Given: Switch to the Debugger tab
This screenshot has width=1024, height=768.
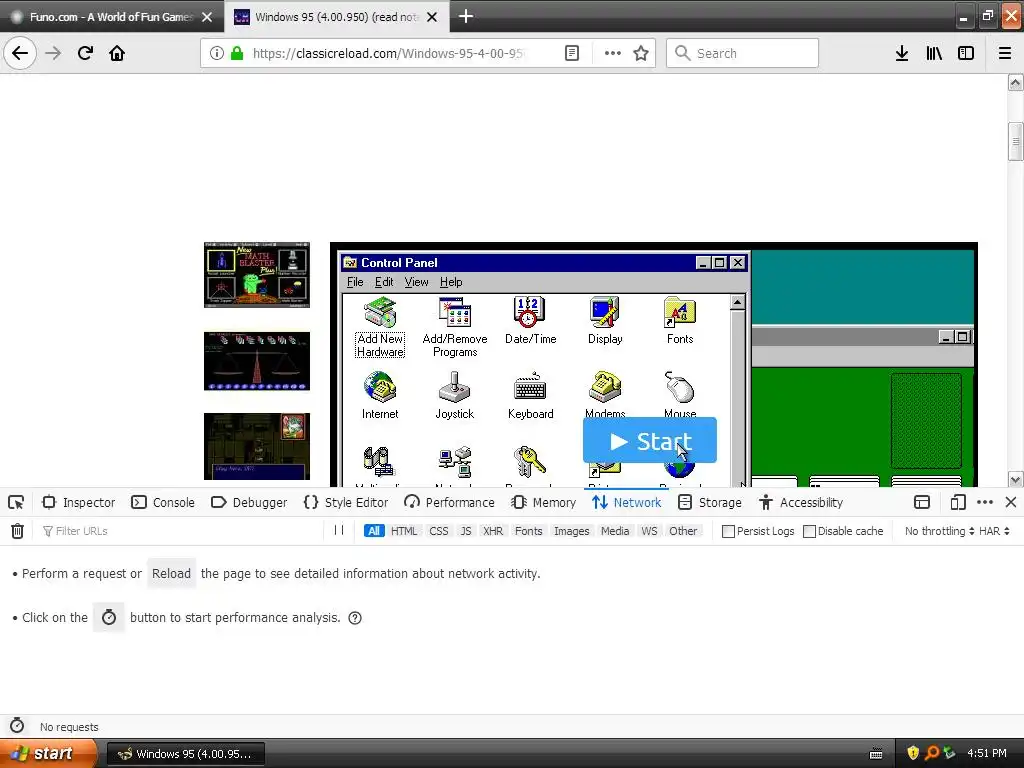Looking at the screenshot, I should click(x=249, y=502).
